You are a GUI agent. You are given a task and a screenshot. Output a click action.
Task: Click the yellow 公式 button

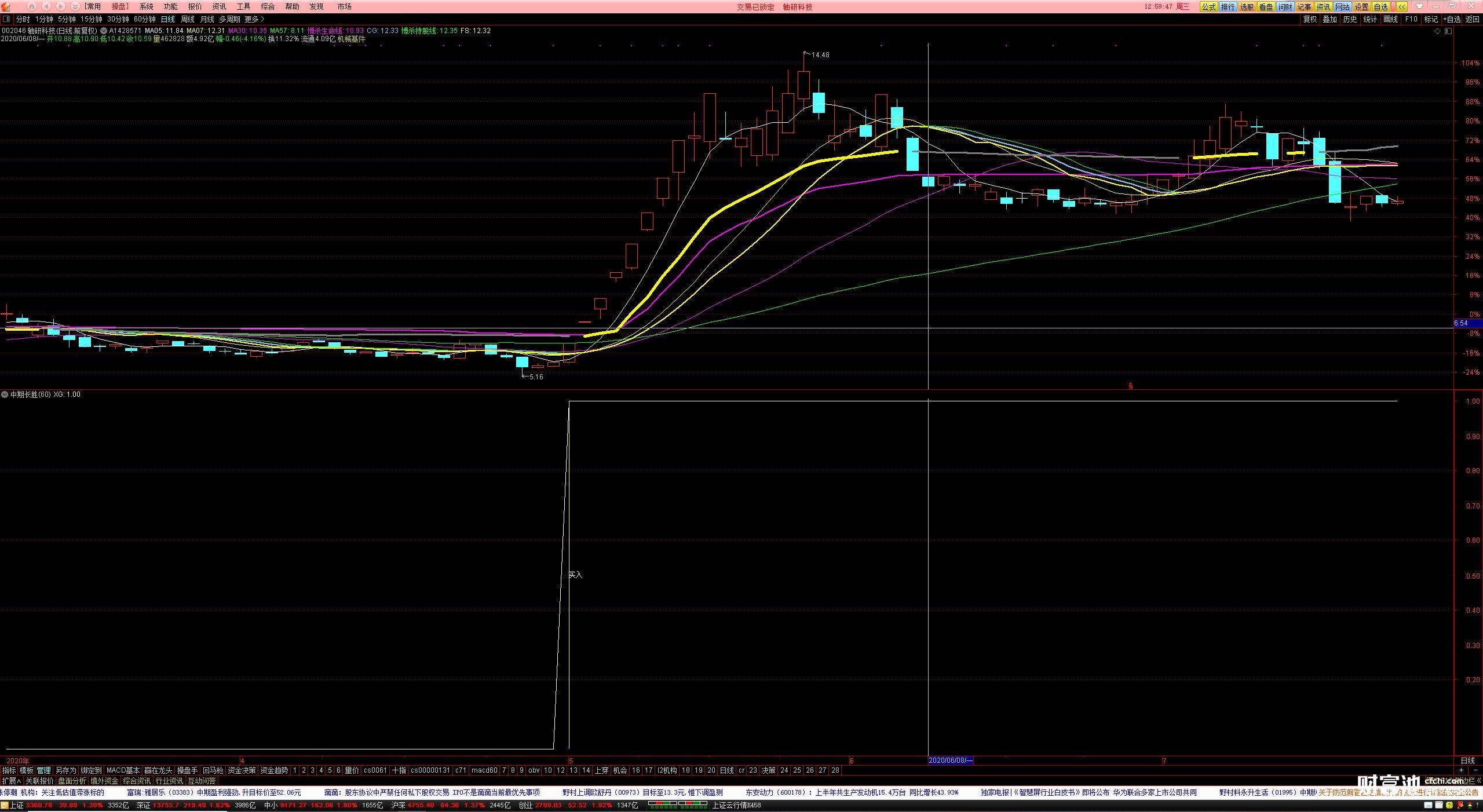pyautogui.click(x=1208, y=7)
